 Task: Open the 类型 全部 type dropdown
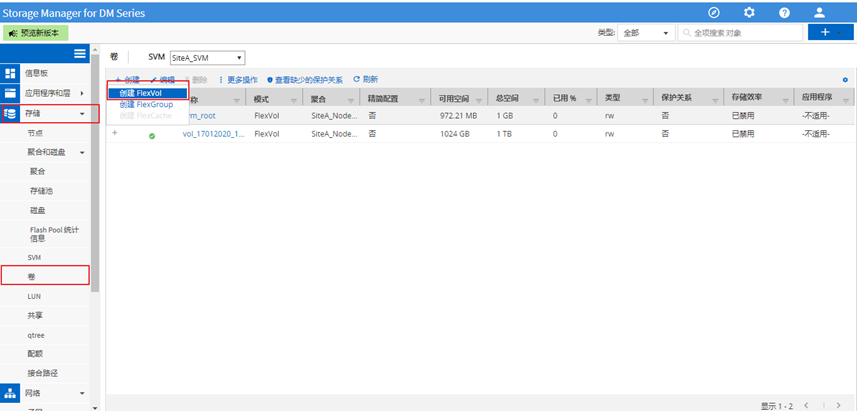click(646, 33)
